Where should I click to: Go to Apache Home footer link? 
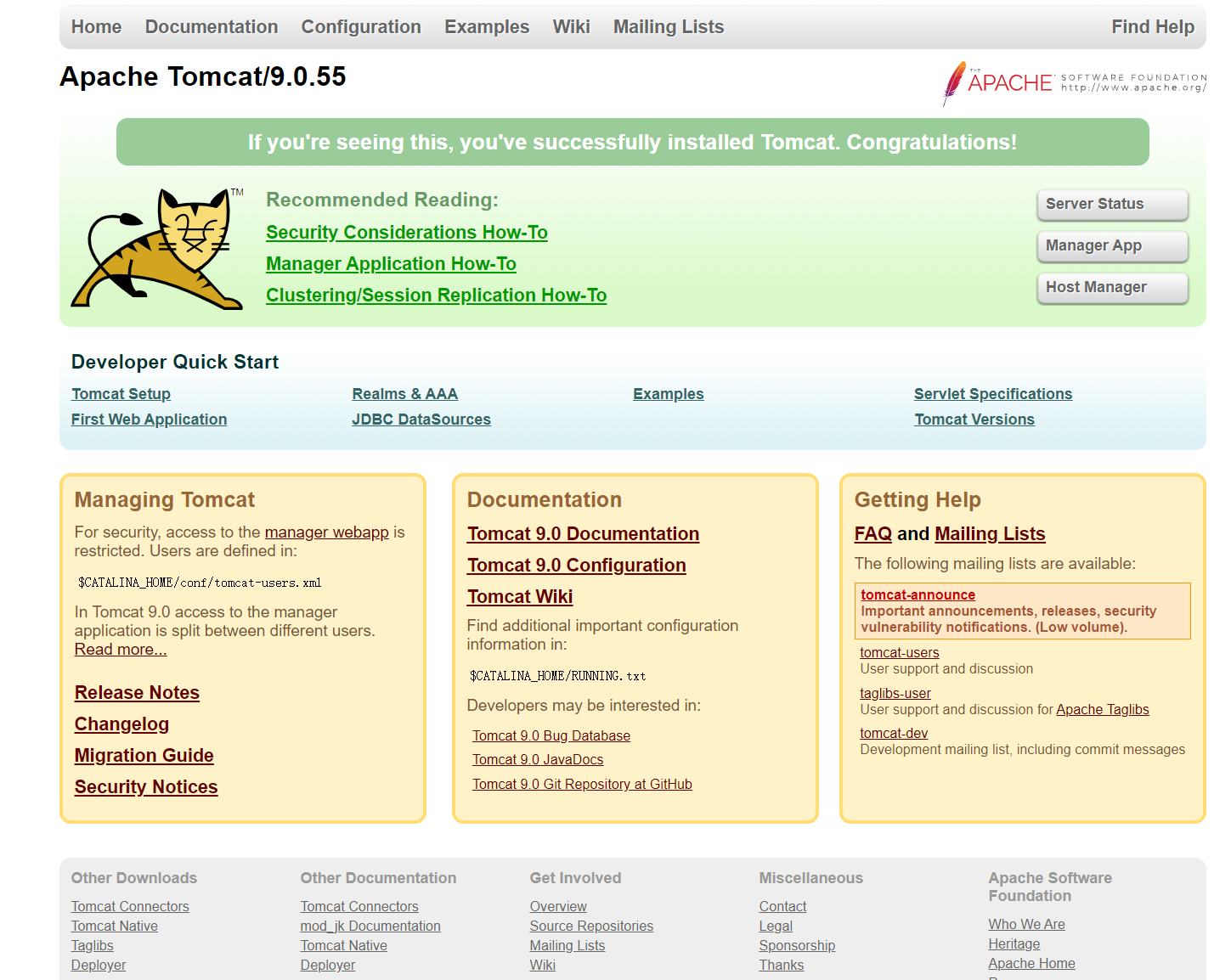1031,964
